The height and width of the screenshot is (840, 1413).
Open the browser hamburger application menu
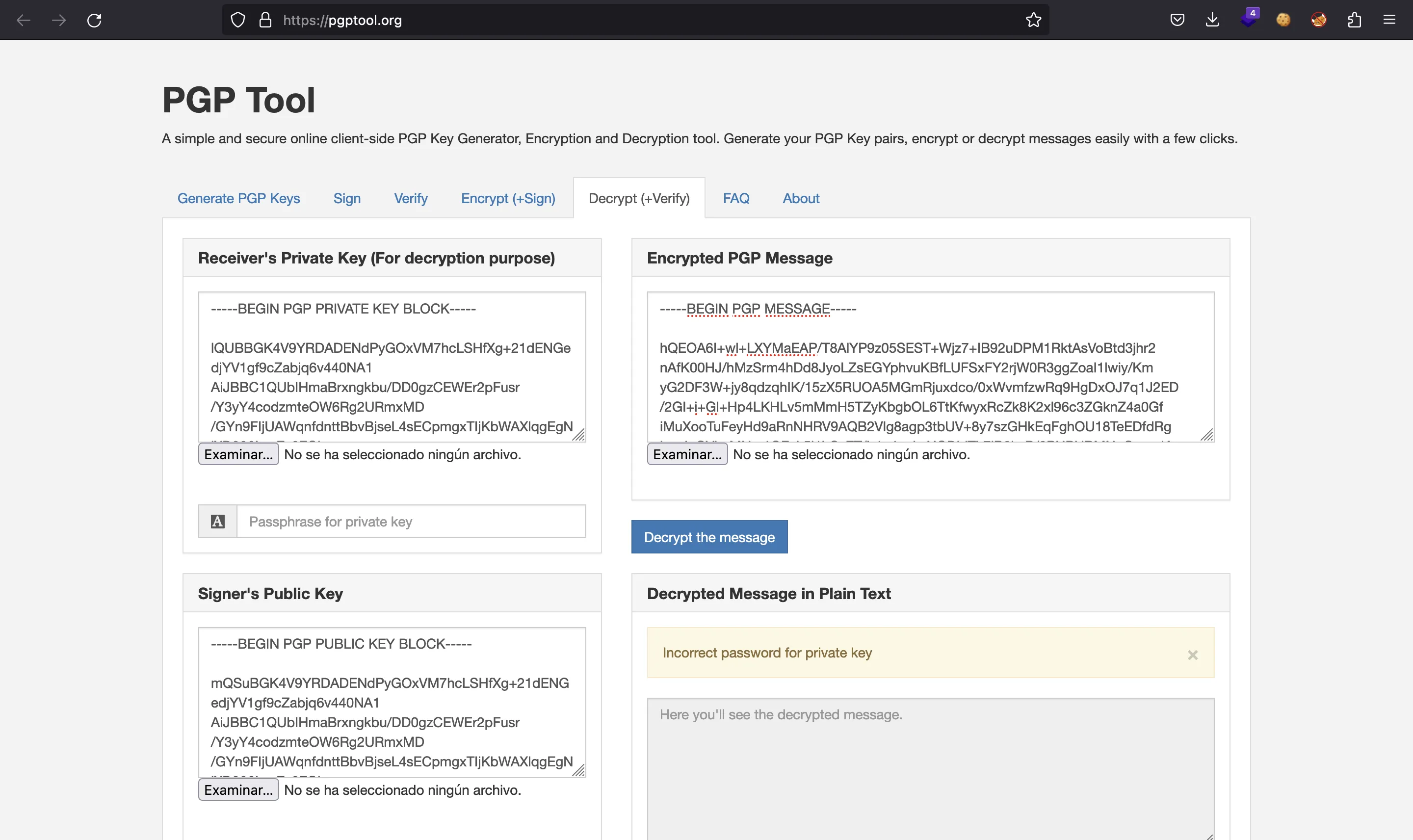pyautogui.click(x=1389, y=21)
